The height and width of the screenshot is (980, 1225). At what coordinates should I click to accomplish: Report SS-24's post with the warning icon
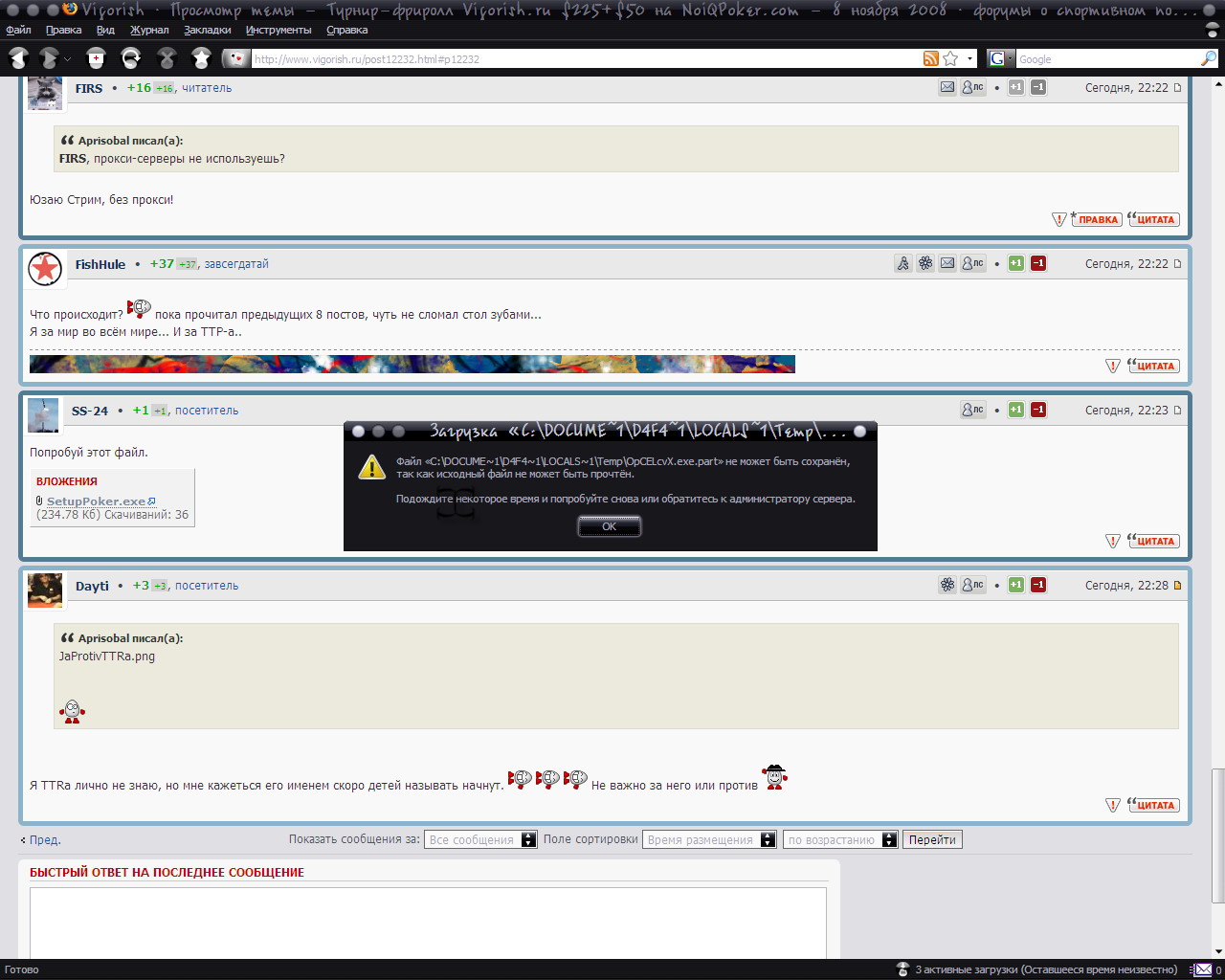(x=1112, y=541)
